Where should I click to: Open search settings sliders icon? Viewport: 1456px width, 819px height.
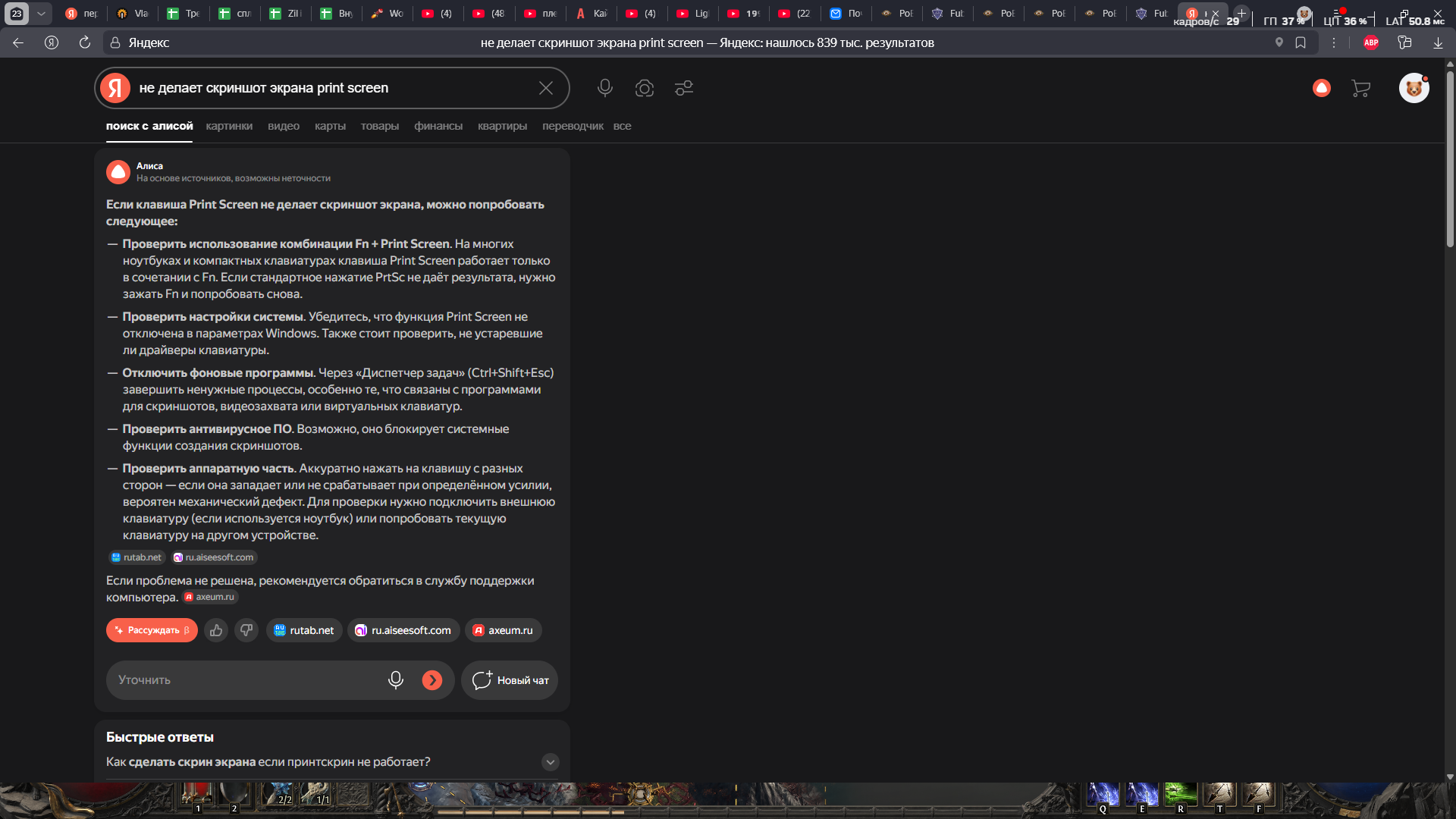pos(684,88)
